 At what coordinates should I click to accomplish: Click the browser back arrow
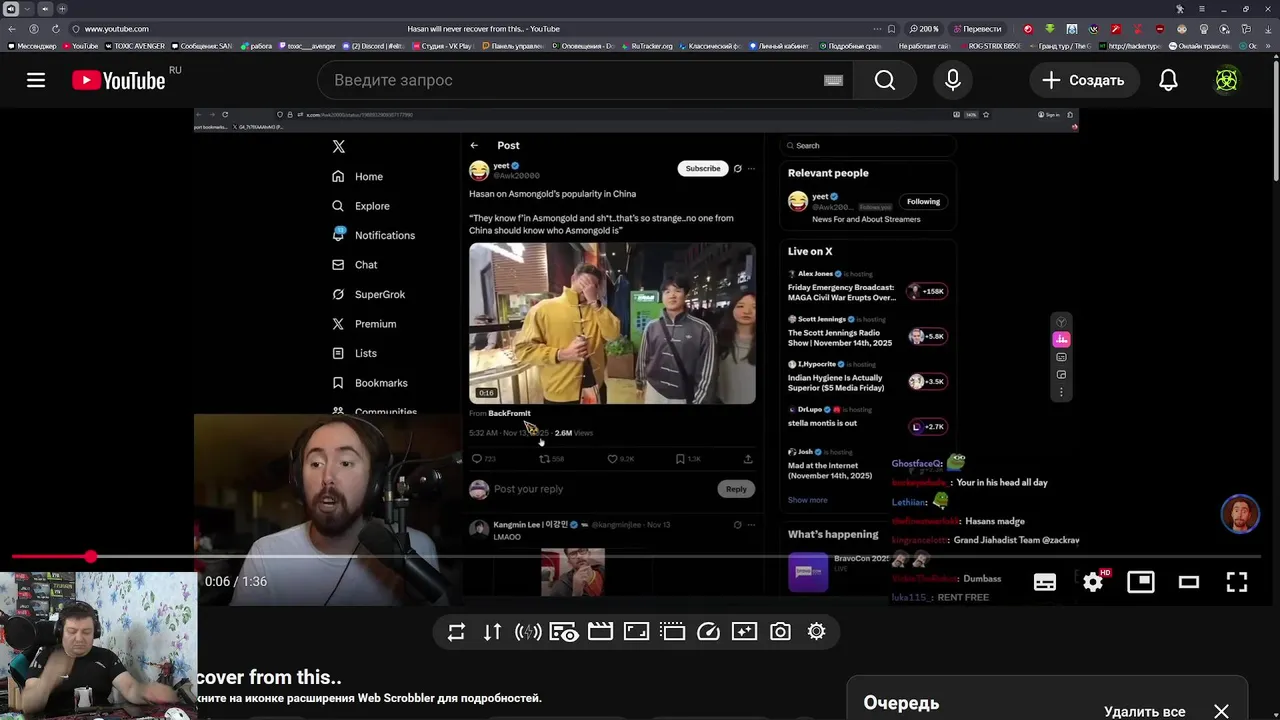13,29
